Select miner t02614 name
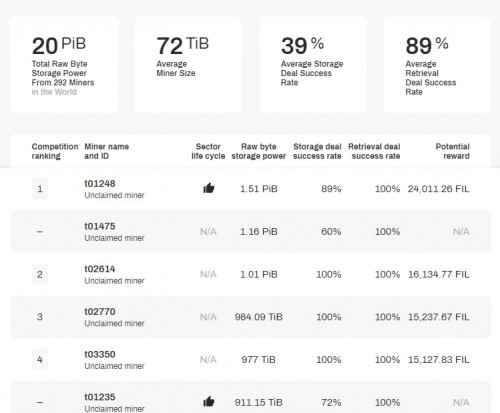This screenshot has width=500, height=413. (x=100, y=269)
